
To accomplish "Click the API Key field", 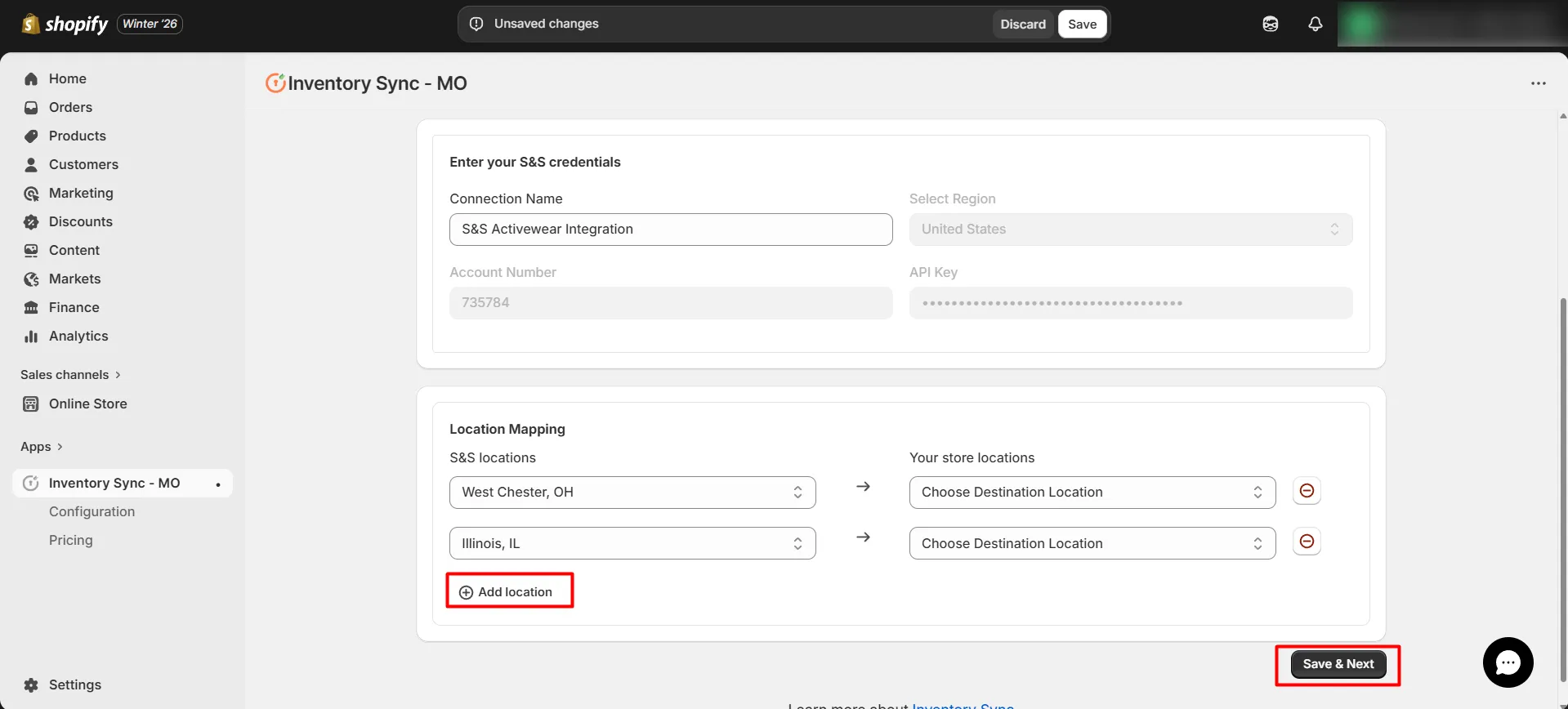I will (1131, 303).
